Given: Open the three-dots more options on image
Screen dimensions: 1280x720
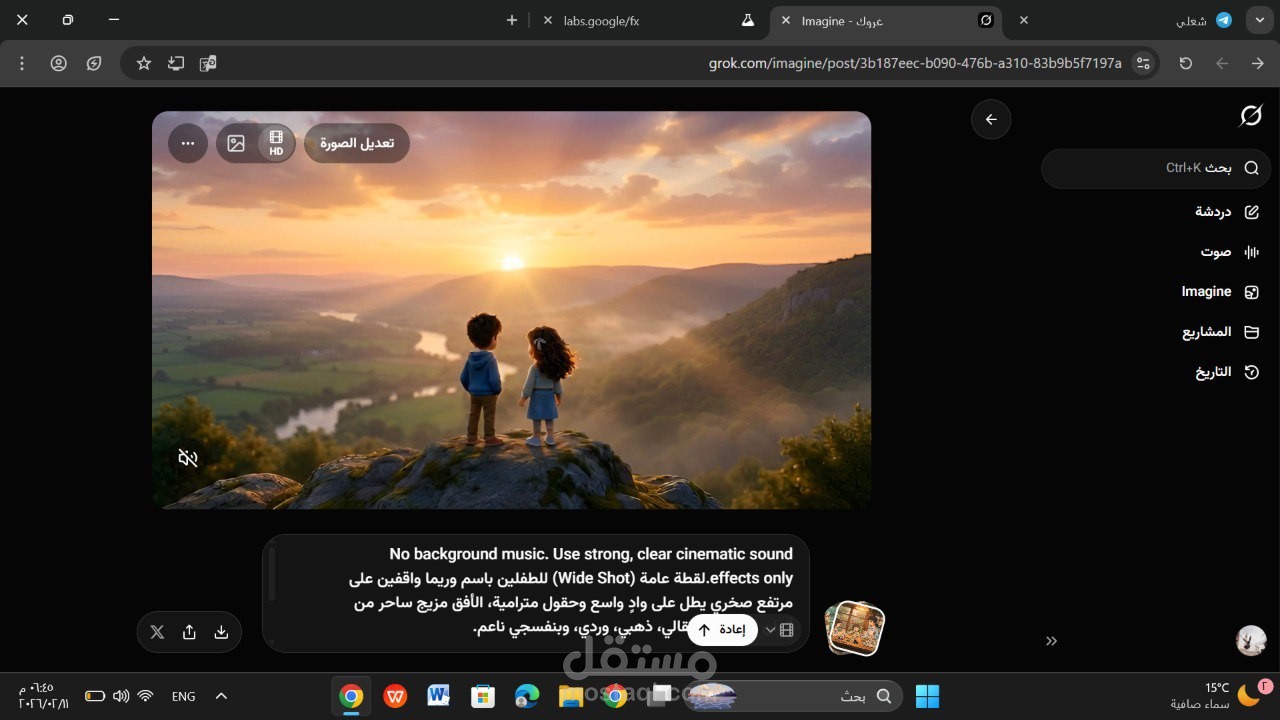Looking at the screenshot, I should (x=188, y=143).
